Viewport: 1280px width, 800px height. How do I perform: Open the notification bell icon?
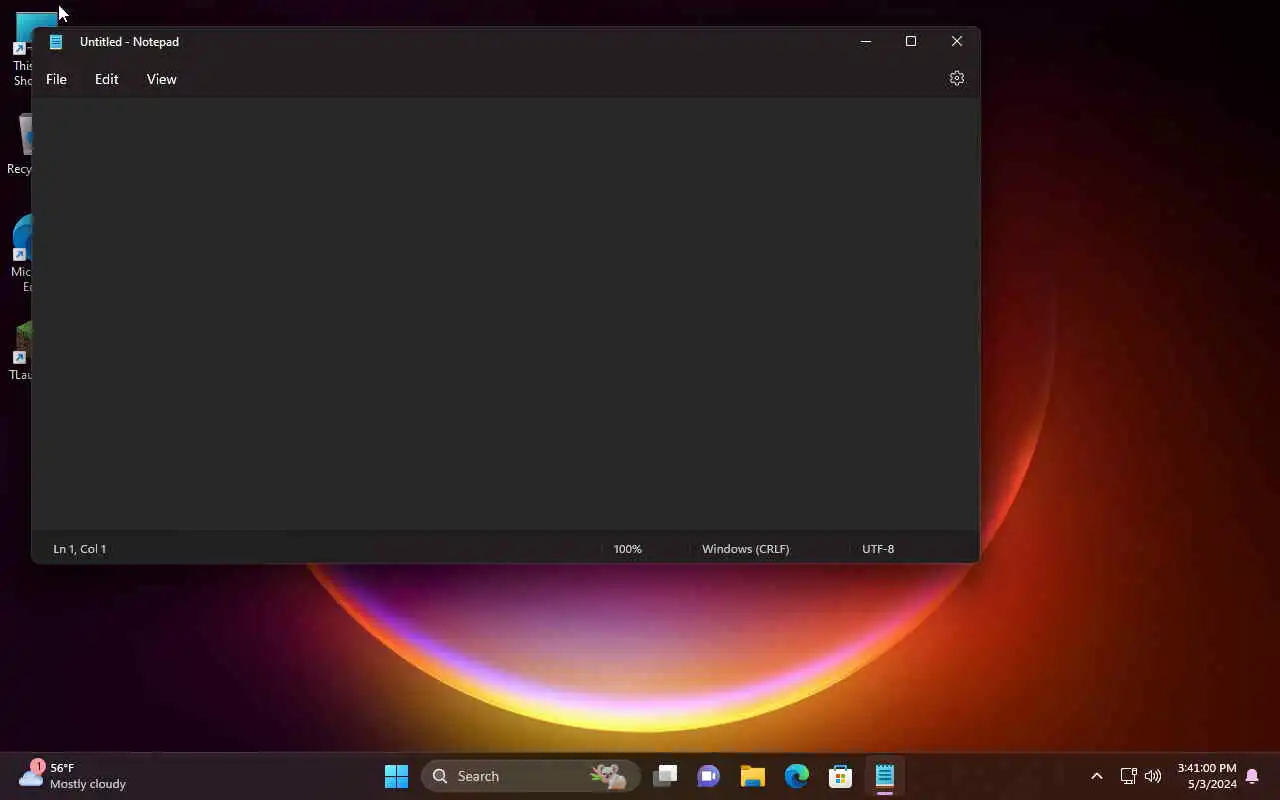point(1252,777)
